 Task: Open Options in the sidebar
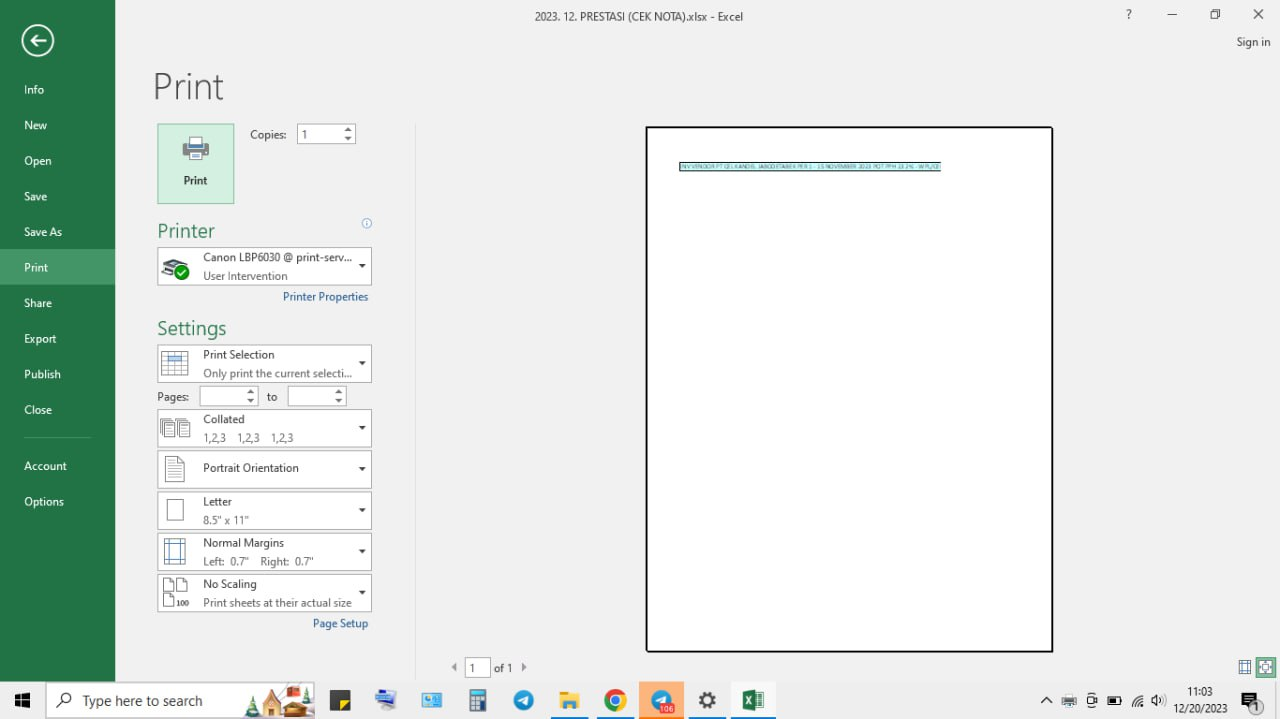[57, 502]
